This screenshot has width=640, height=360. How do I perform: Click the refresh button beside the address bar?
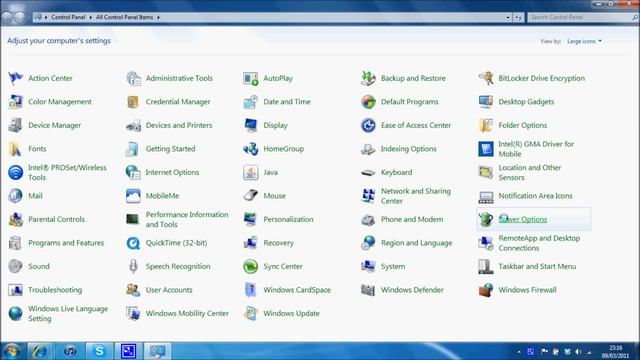(518, 18)
